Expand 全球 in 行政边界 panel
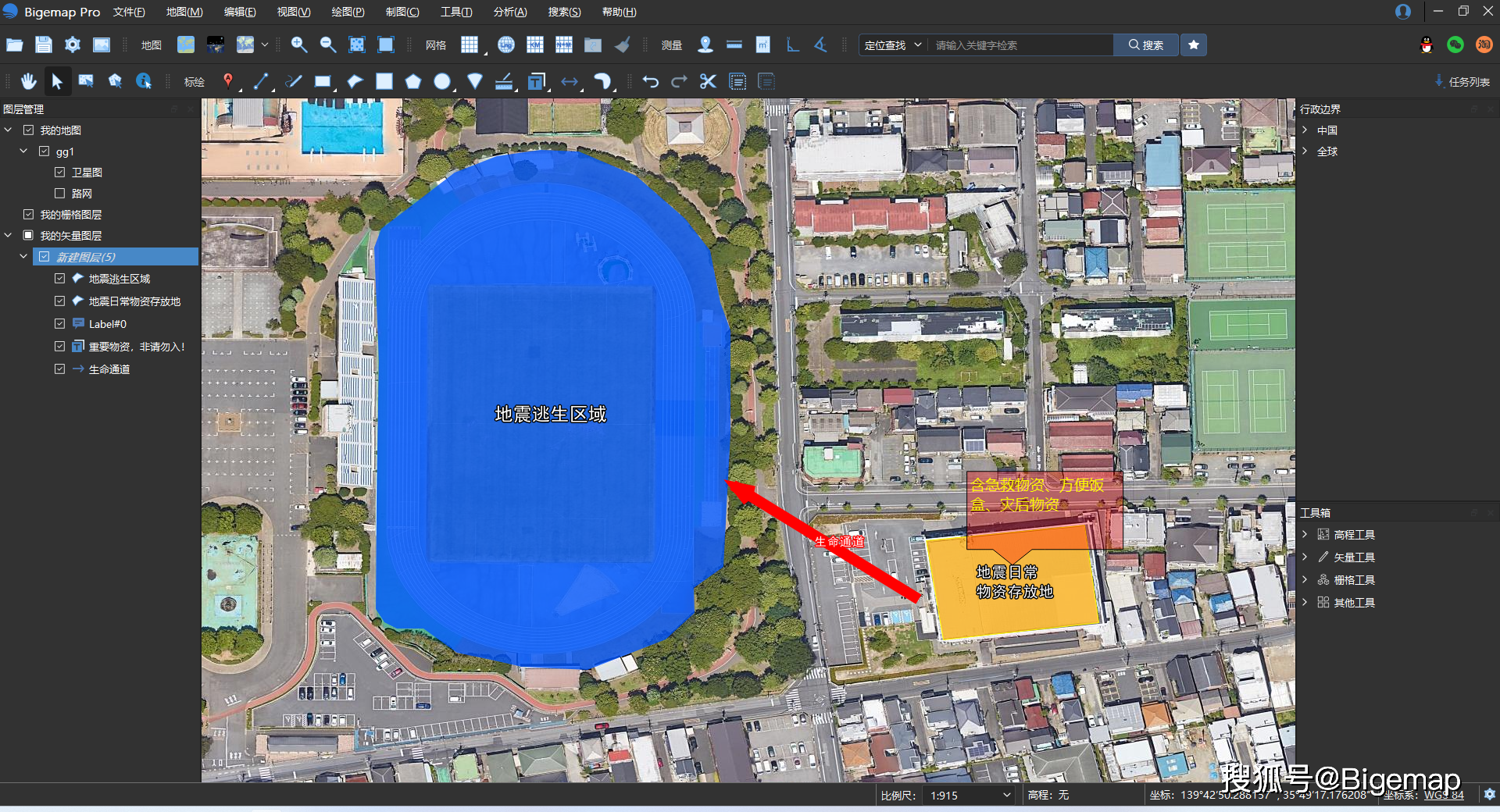Viewport: 1500px width, 812px height. pos(1305,151)
